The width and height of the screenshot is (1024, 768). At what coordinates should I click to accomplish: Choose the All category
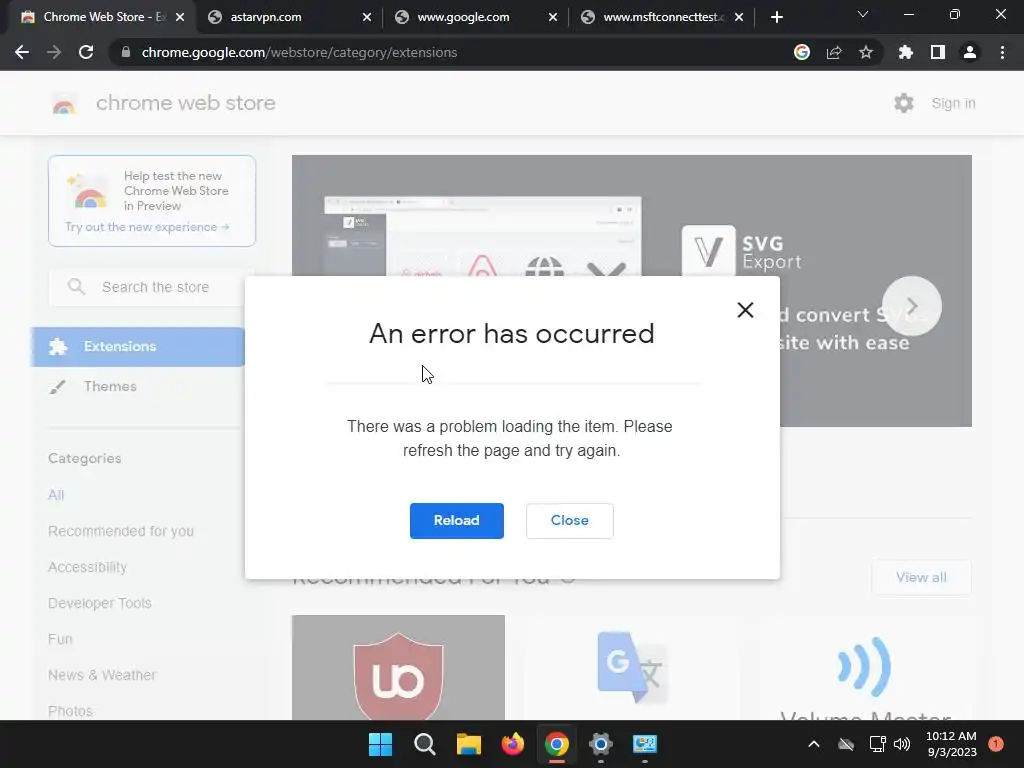[x=56, y=495]
